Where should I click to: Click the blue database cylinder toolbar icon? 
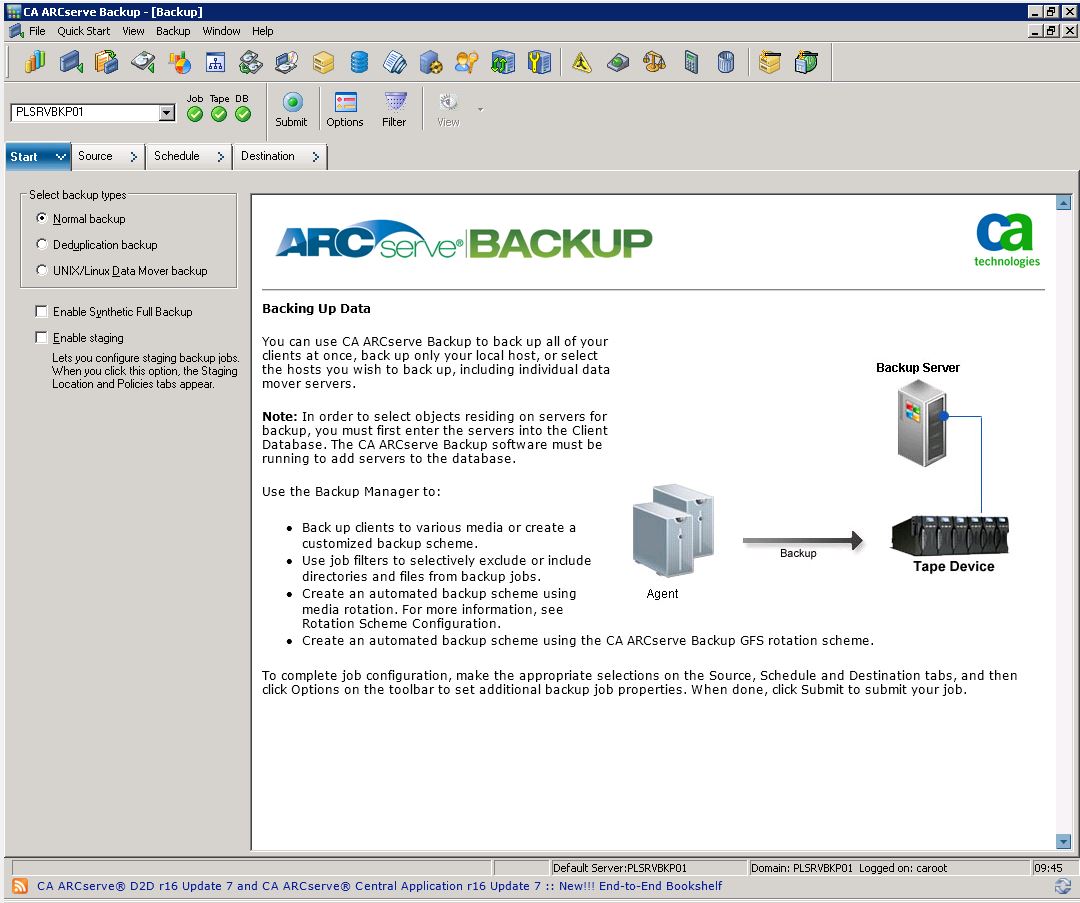coord(359,62)
